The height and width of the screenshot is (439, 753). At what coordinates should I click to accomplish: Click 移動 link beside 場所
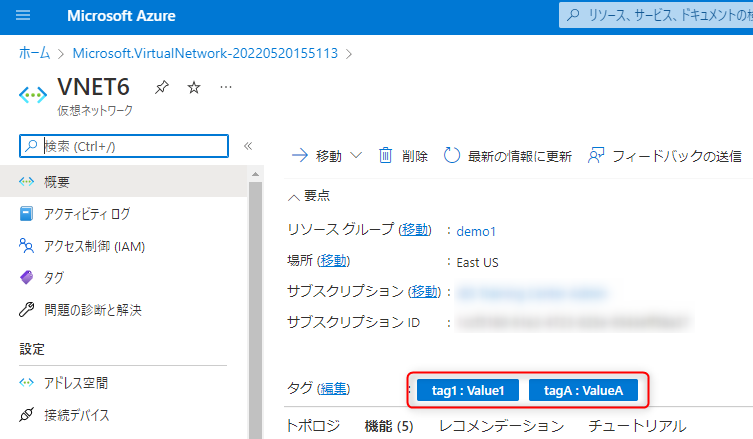tap(333, 261)
